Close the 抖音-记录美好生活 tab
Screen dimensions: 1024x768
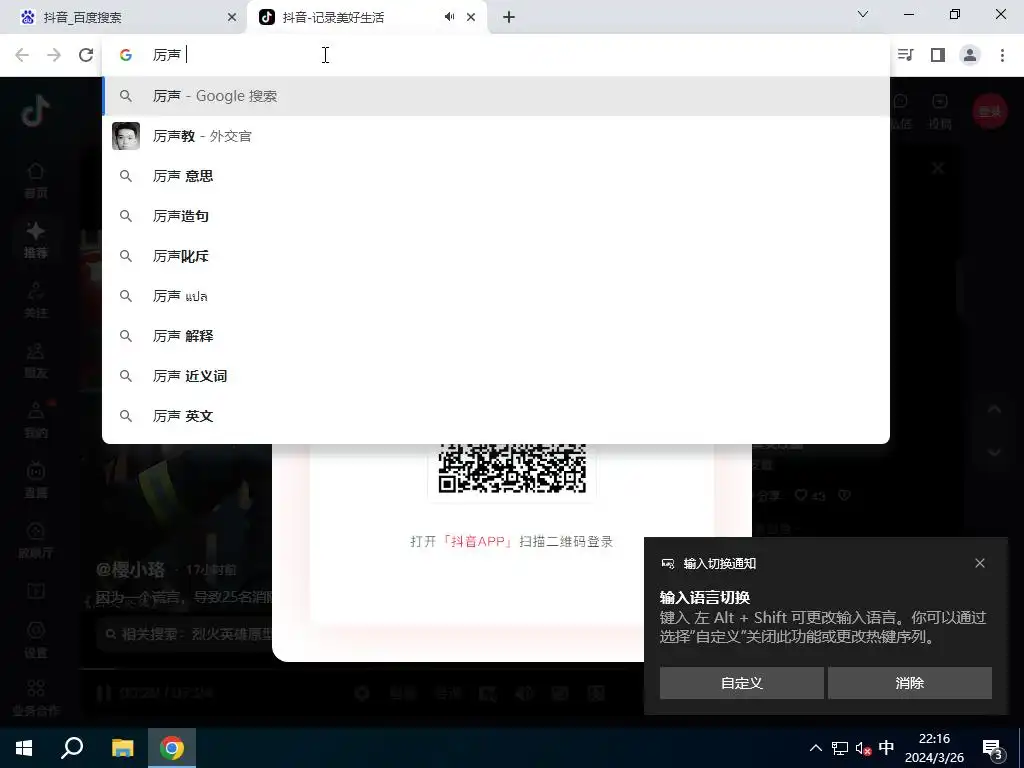[471, 18]
